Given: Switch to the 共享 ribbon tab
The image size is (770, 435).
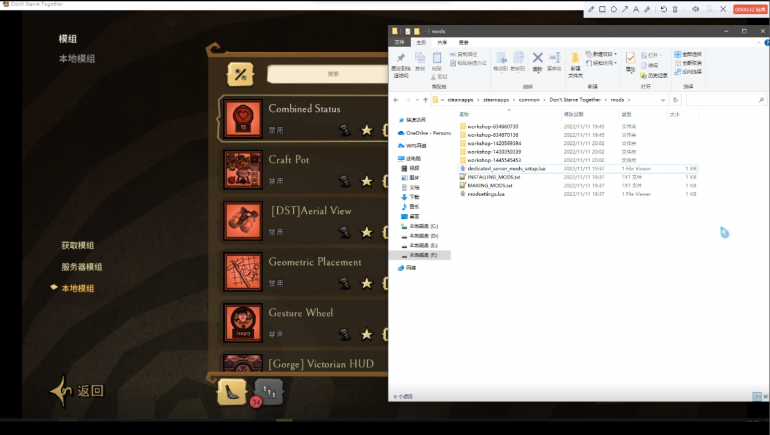Looking at the screenshot, I should [x=442, y=43].
